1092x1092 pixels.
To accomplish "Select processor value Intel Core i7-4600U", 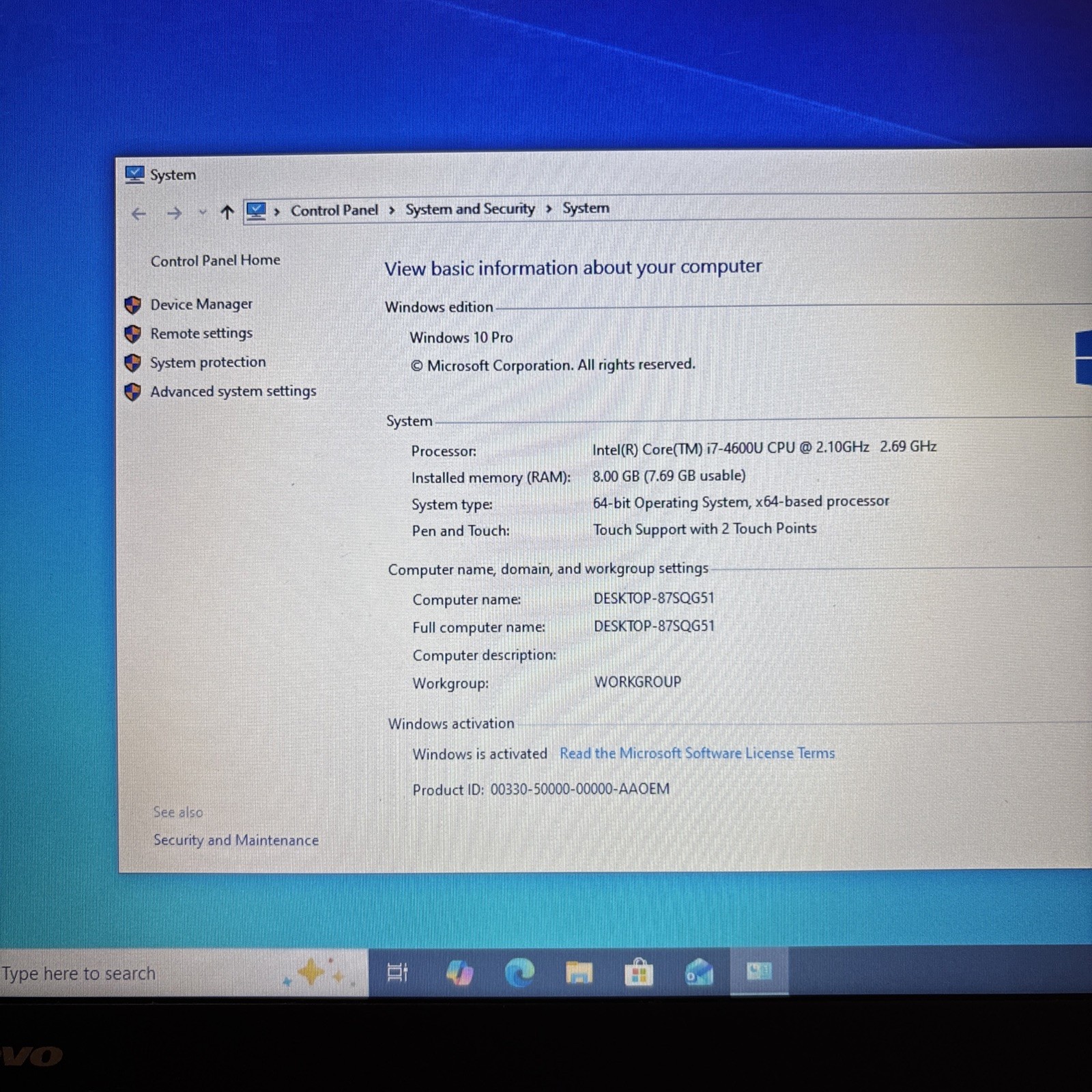I will (x=764, y=448).
